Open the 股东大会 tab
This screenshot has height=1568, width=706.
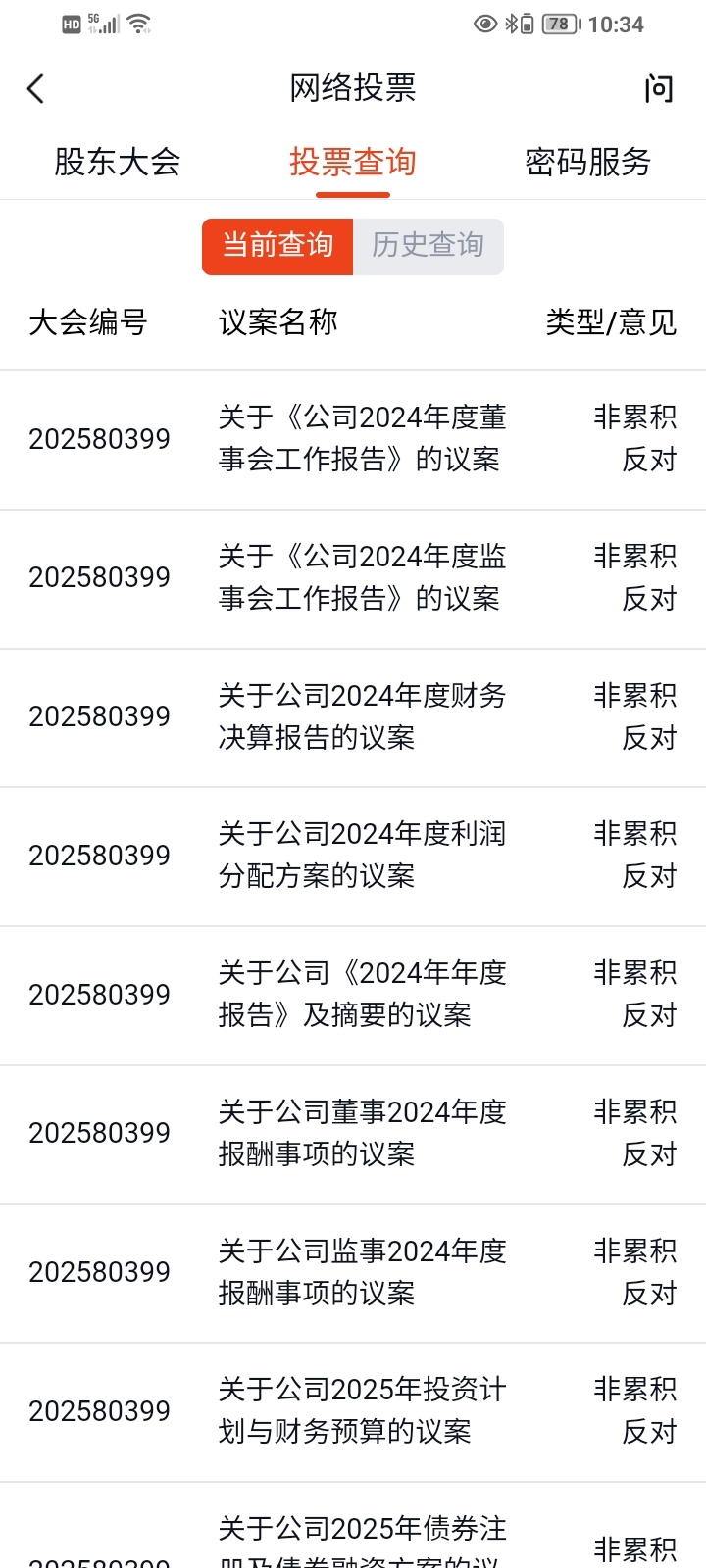pyautogui.click(x=118, y=162)
